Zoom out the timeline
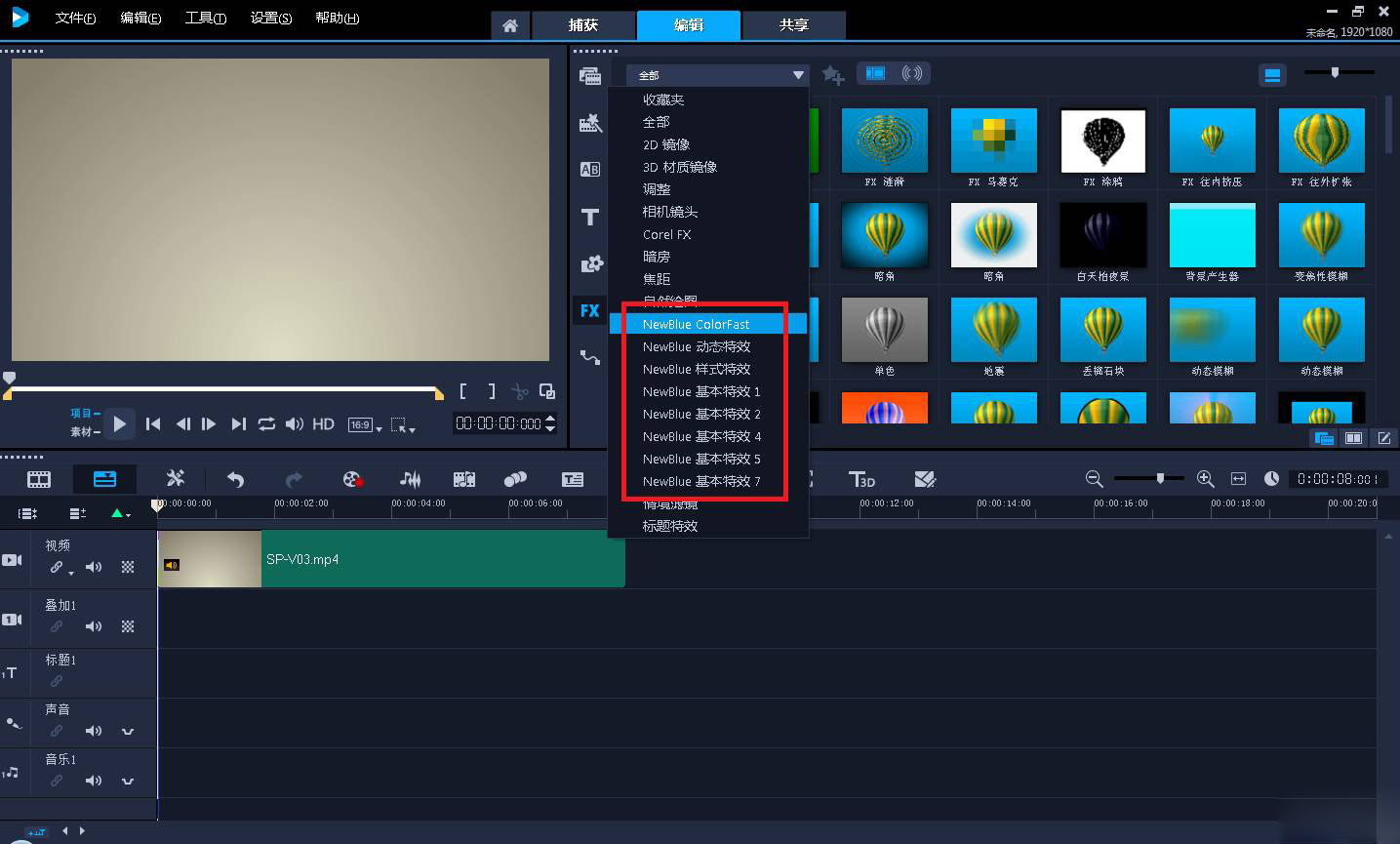Screen dimensions: 1400x844 tap(1094, 479)
